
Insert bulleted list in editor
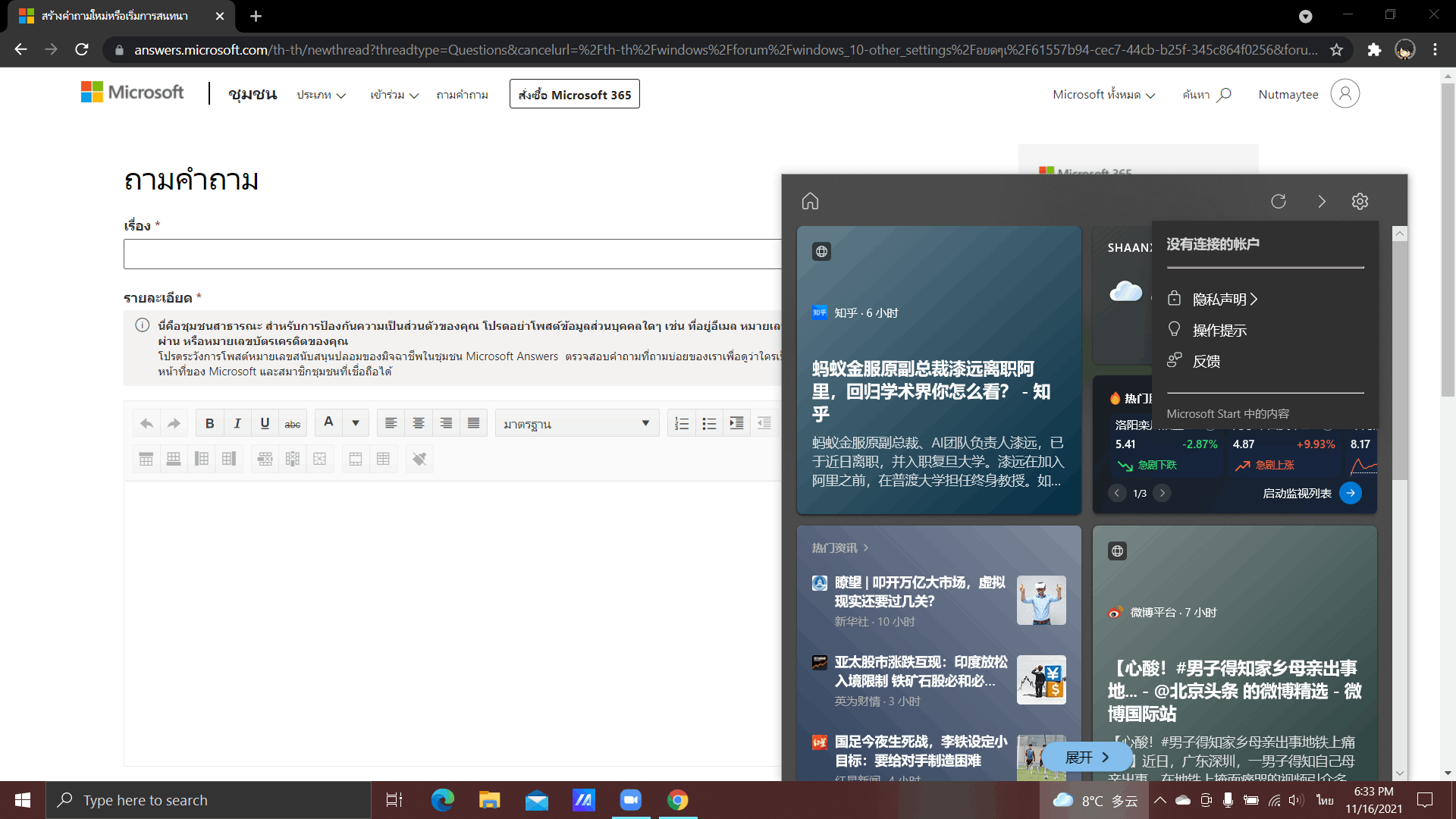tap(709, 423)
